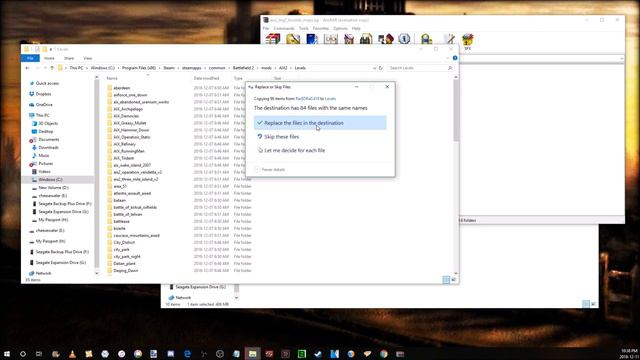Choose Let me decide for each file
Viewport: 640px width, 360px height.
coord(320,150)
